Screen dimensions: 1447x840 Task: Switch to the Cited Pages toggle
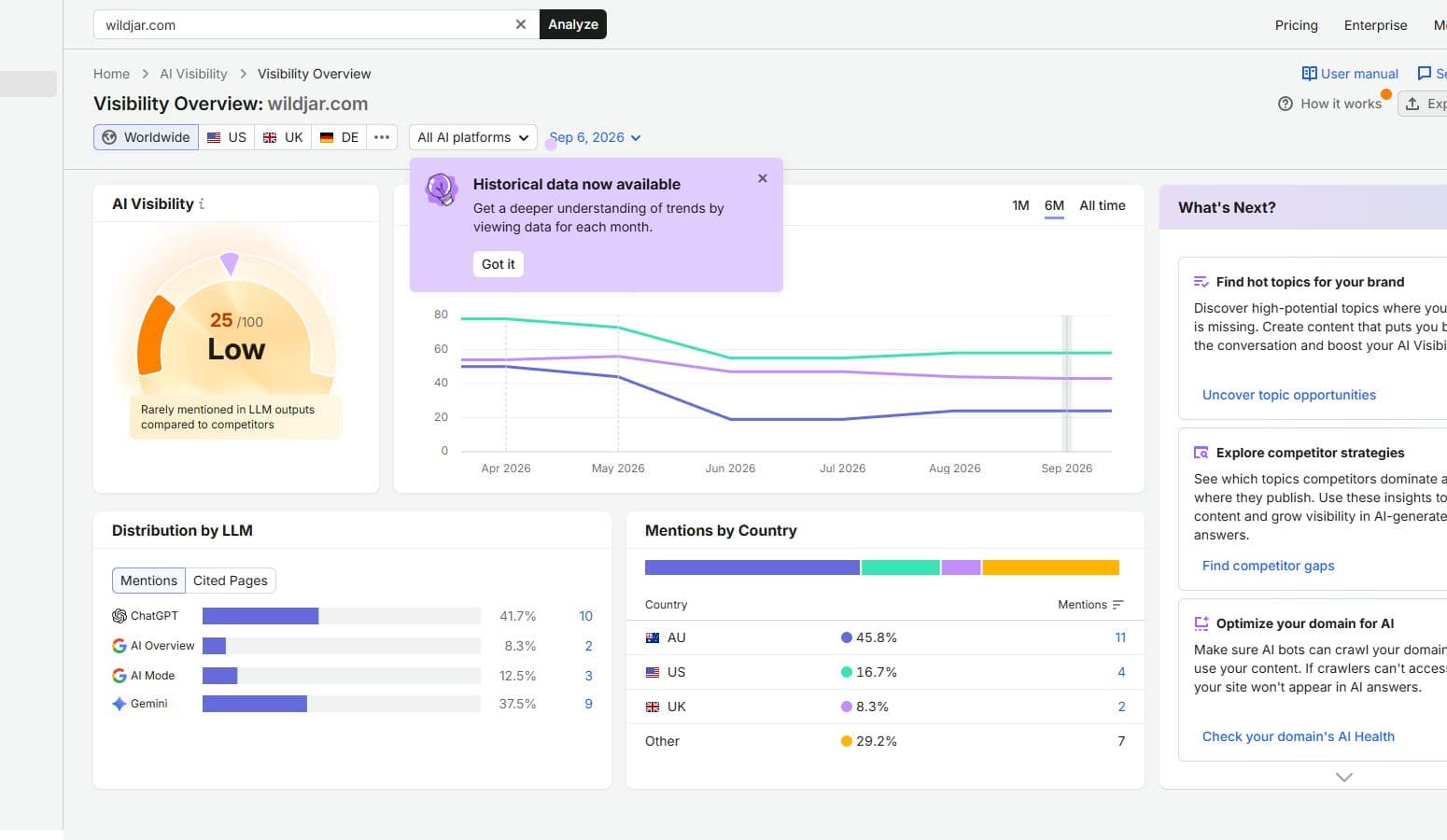point(231,581)
